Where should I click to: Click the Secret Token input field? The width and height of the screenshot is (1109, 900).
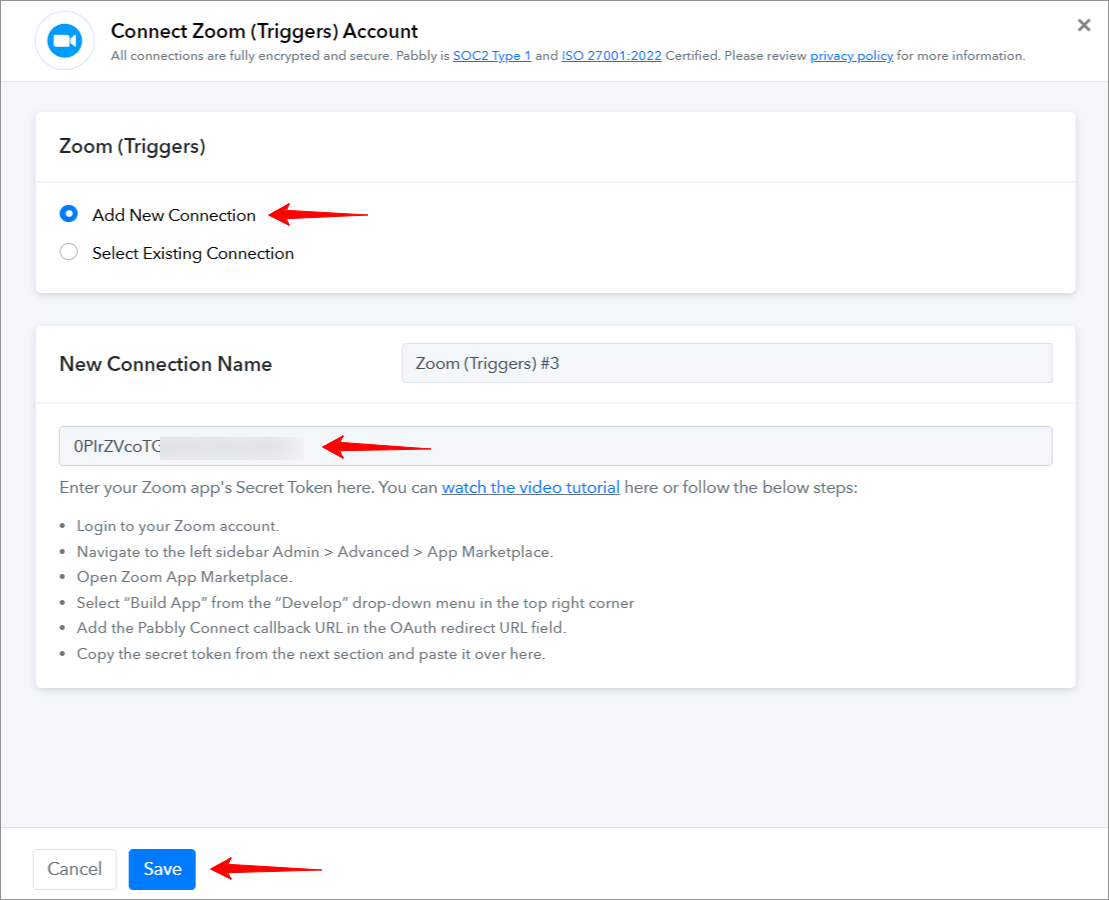click(x=555, y=446)
